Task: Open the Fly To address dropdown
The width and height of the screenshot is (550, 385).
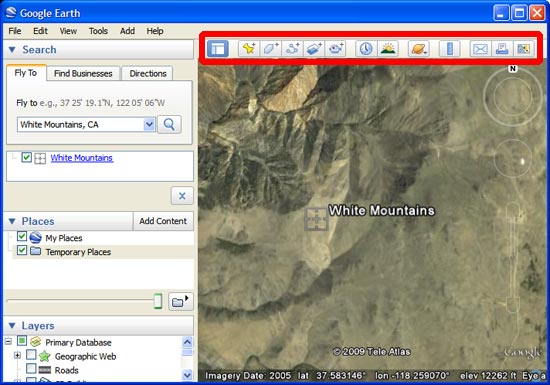Action: [x=149, y=124]
